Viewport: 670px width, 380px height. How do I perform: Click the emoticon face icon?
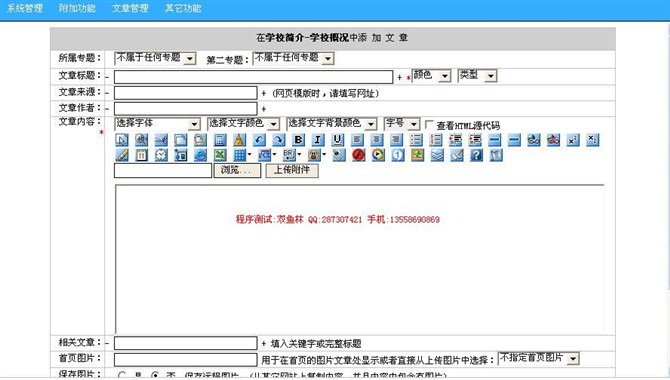tap(314, 155)
